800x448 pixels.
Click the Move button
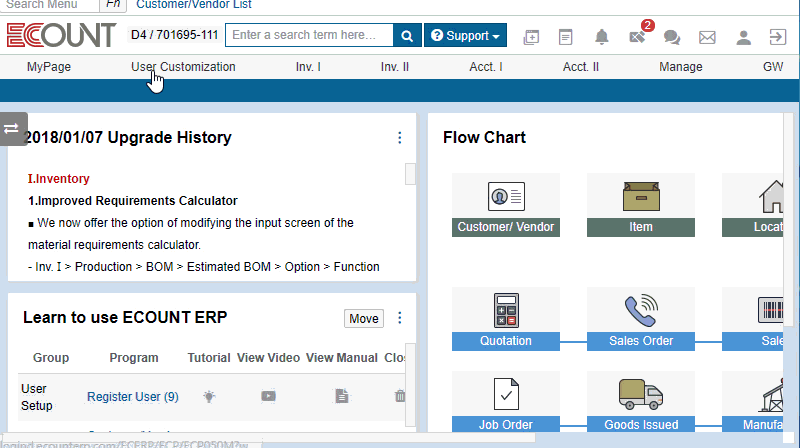click(364, 318)
